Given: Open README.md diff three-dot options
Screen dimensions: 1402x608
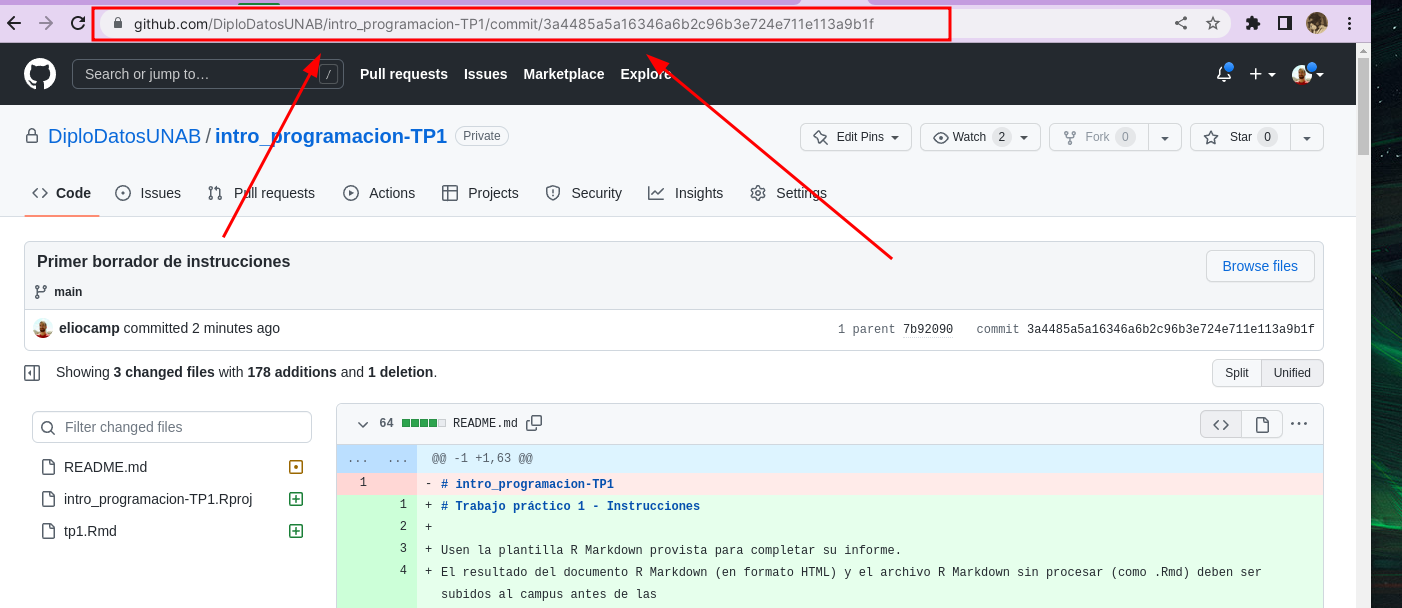Looking at the screenshot, I should point(1299,424).
